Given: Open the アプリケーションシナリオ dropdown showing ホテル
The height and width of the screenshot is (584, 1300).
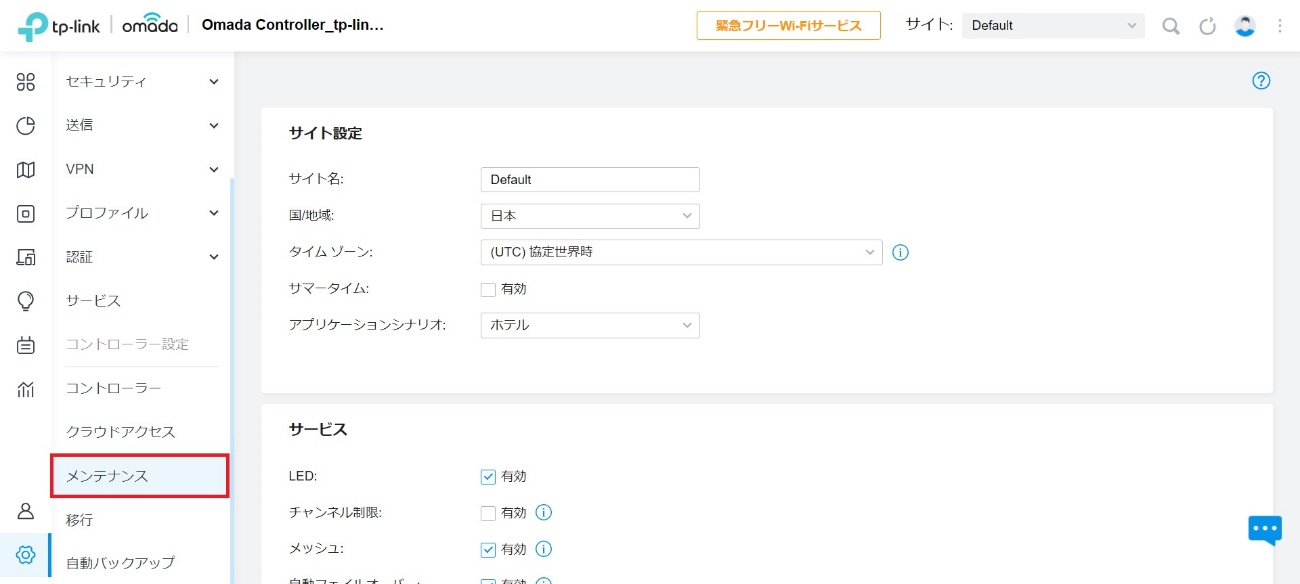Looking at the screenshot, I should (589, 325).
